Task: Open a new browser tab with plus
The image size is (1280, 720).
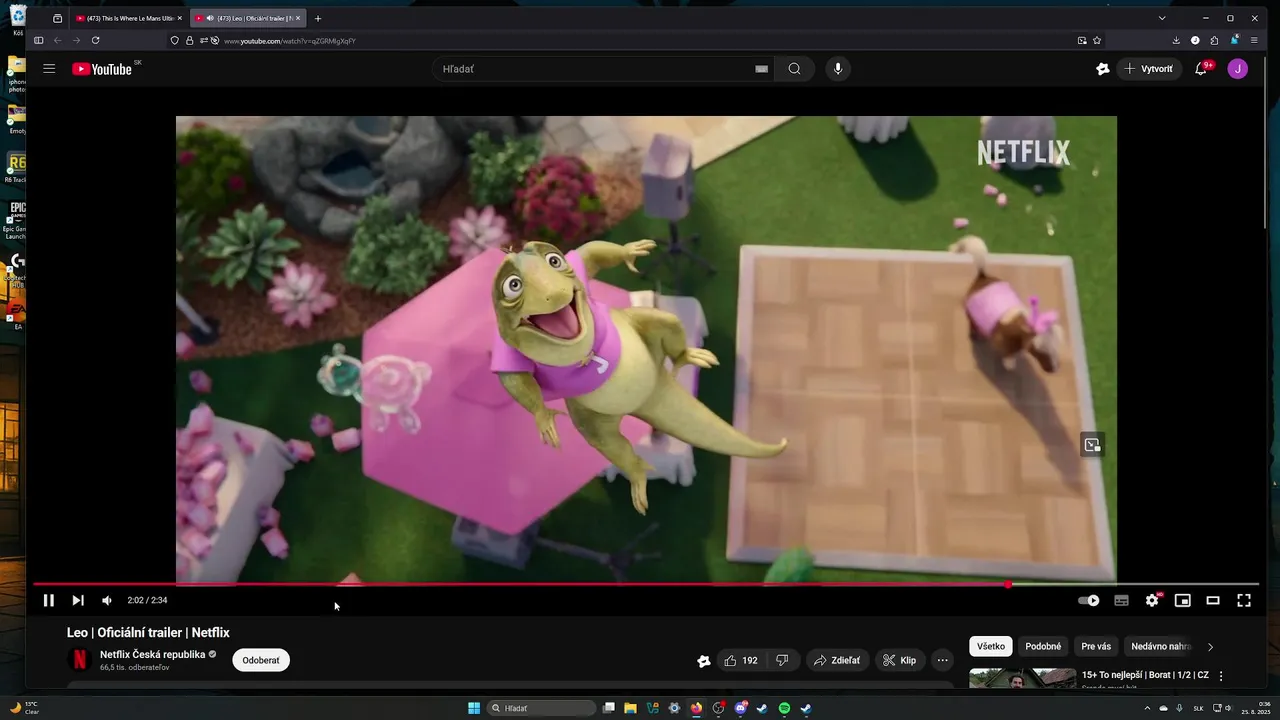Action: (318, 18)
